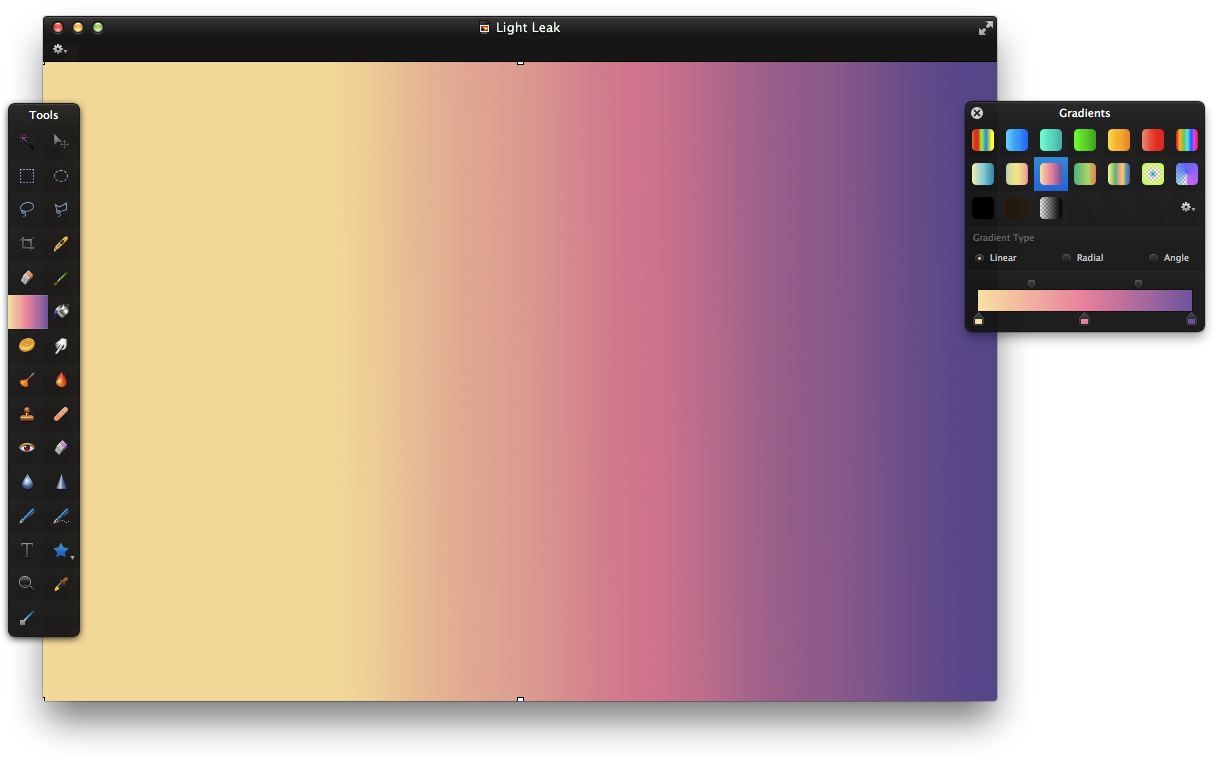Select the Brush tool
This screenshot has height=760, width=1216.
point(61,278)
